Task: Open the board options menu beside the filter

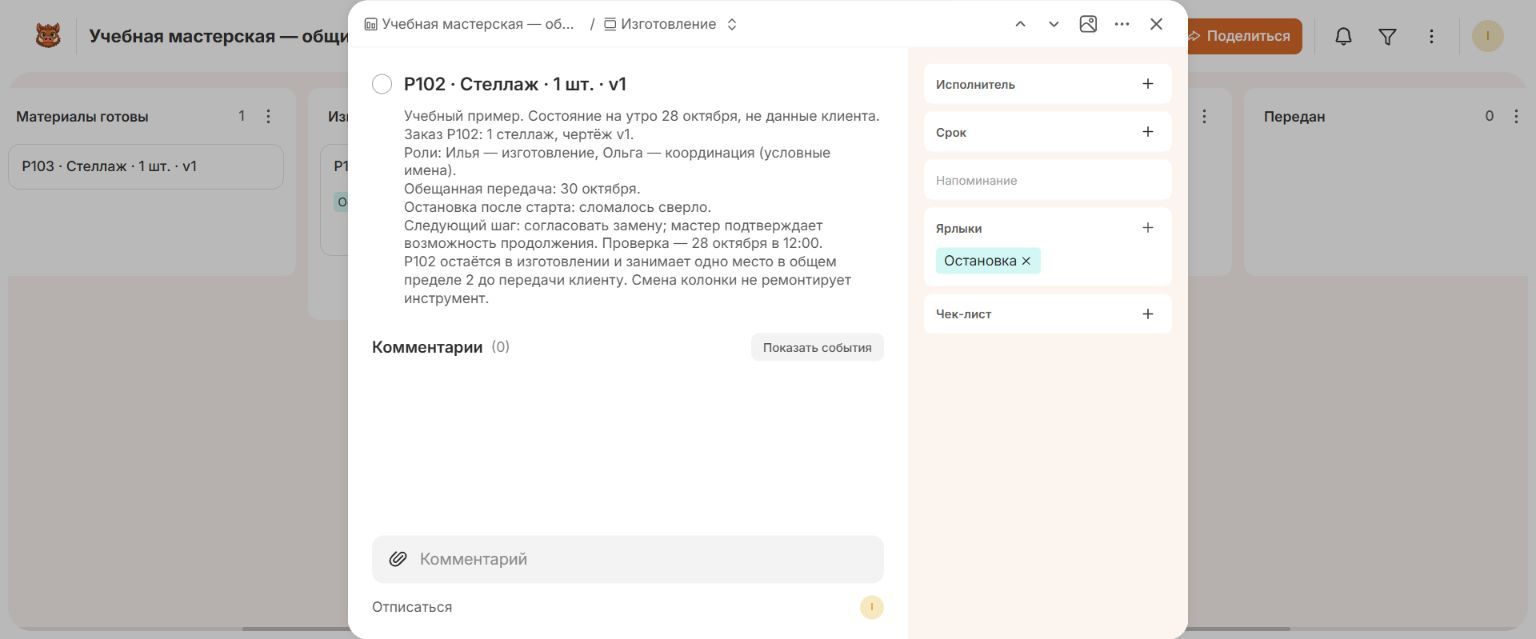Action: (1431, 36)
